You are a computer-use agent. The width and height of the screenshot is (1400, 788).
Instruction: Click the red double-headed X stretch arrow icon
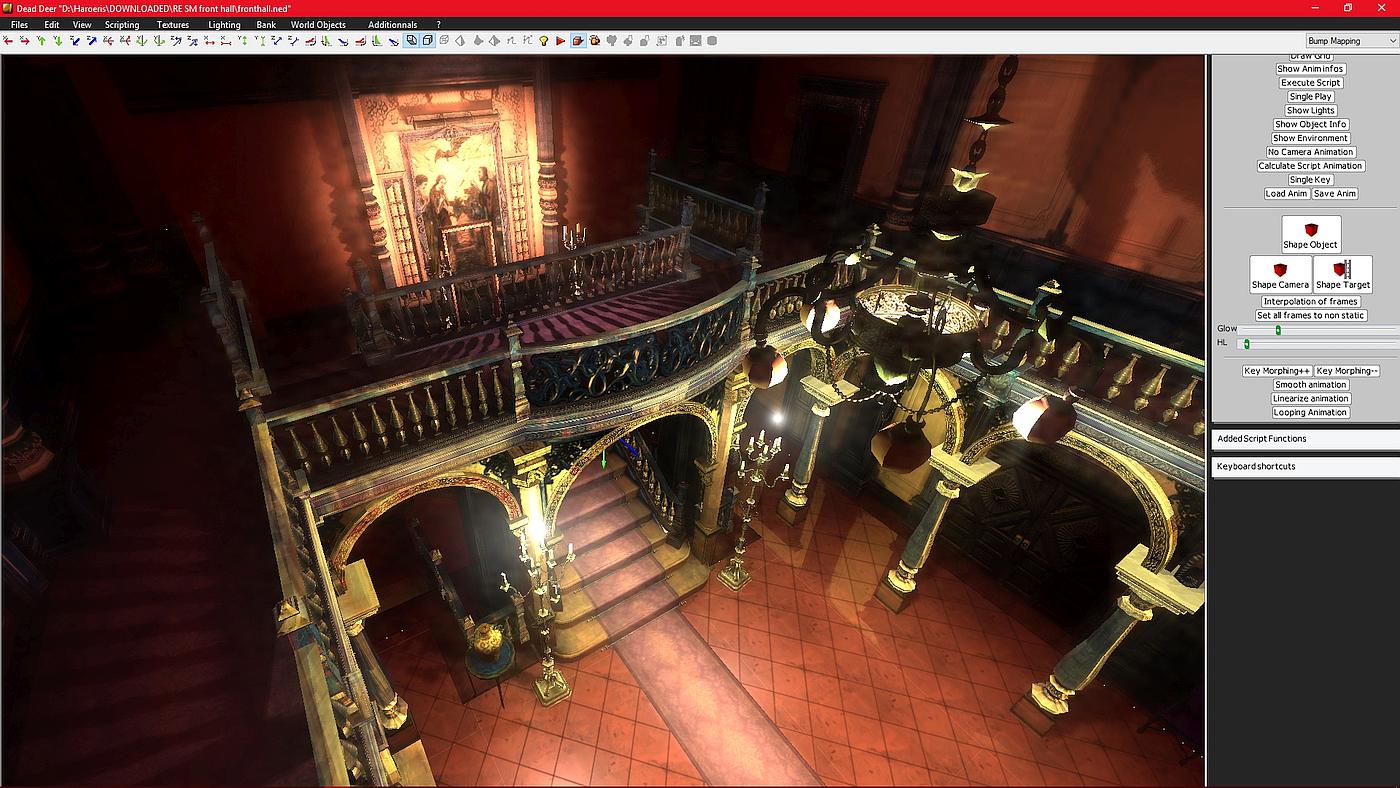(209, 41)
